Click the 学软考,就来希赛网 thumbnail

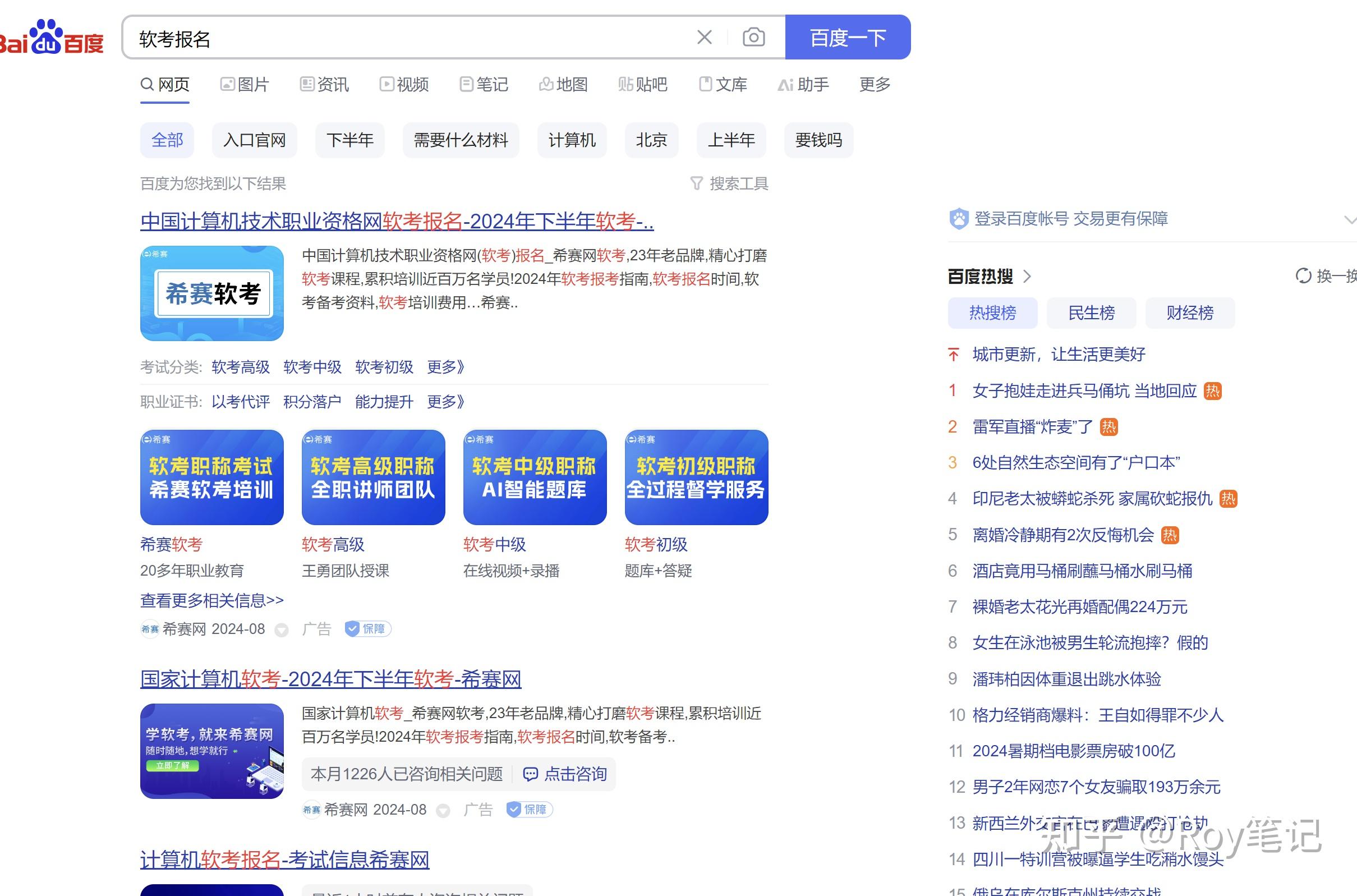coord(212,751)
